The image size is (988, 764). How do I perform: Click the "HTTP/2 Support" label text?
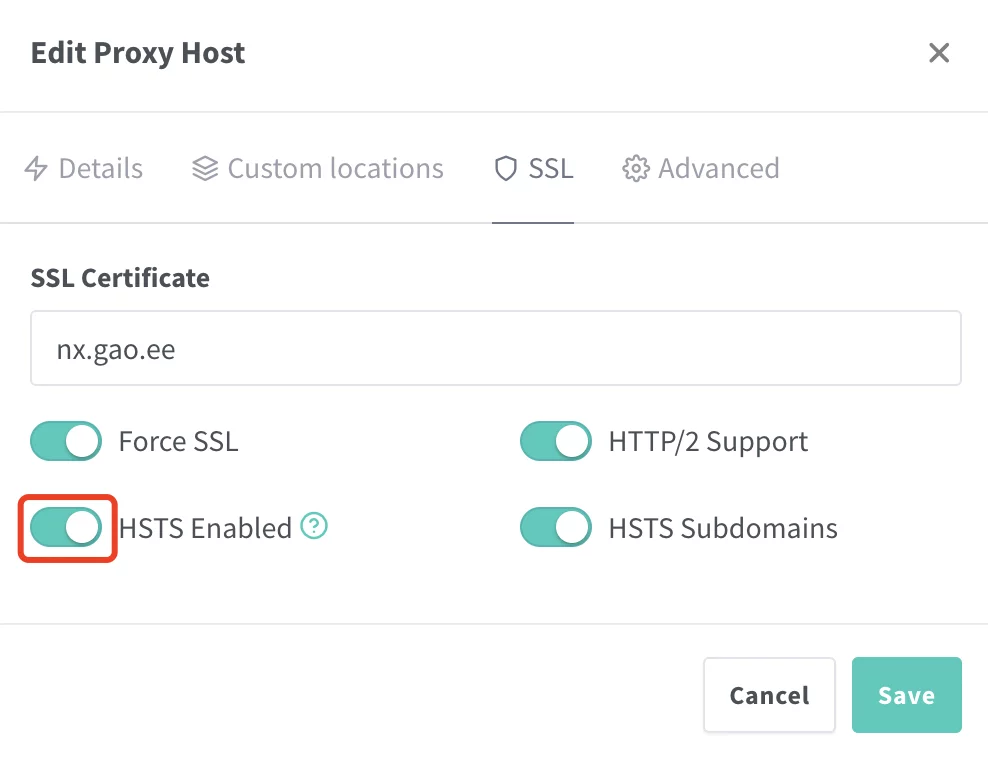(x=708, y=441)
